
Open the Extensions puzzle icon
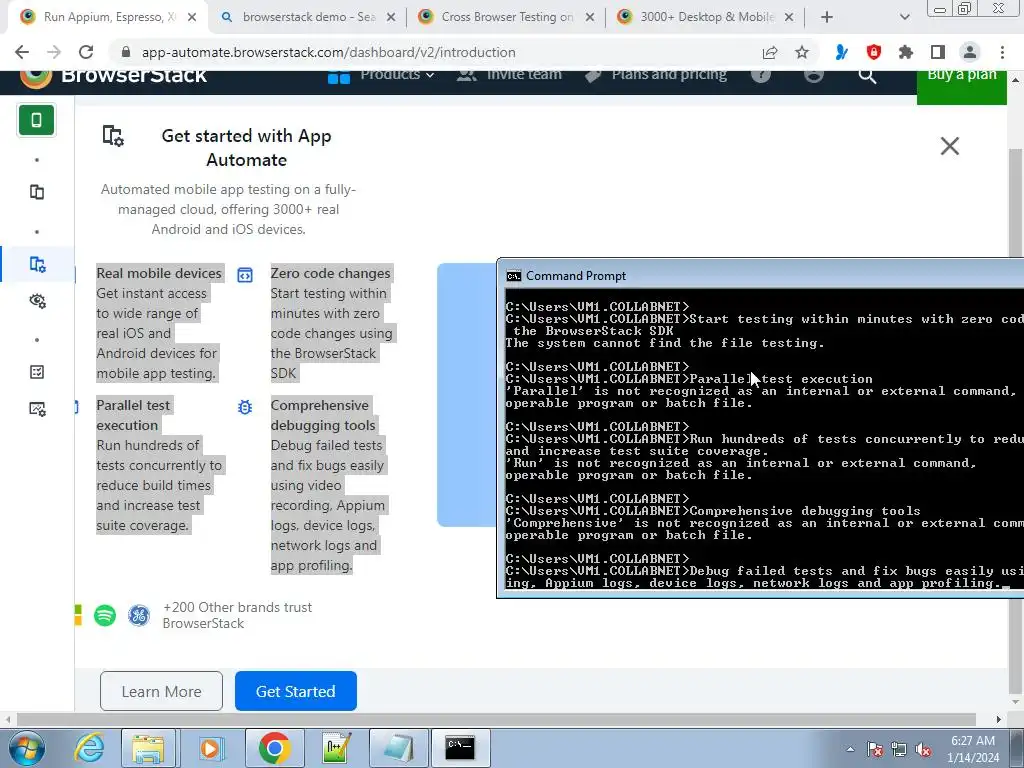[906, 52]
